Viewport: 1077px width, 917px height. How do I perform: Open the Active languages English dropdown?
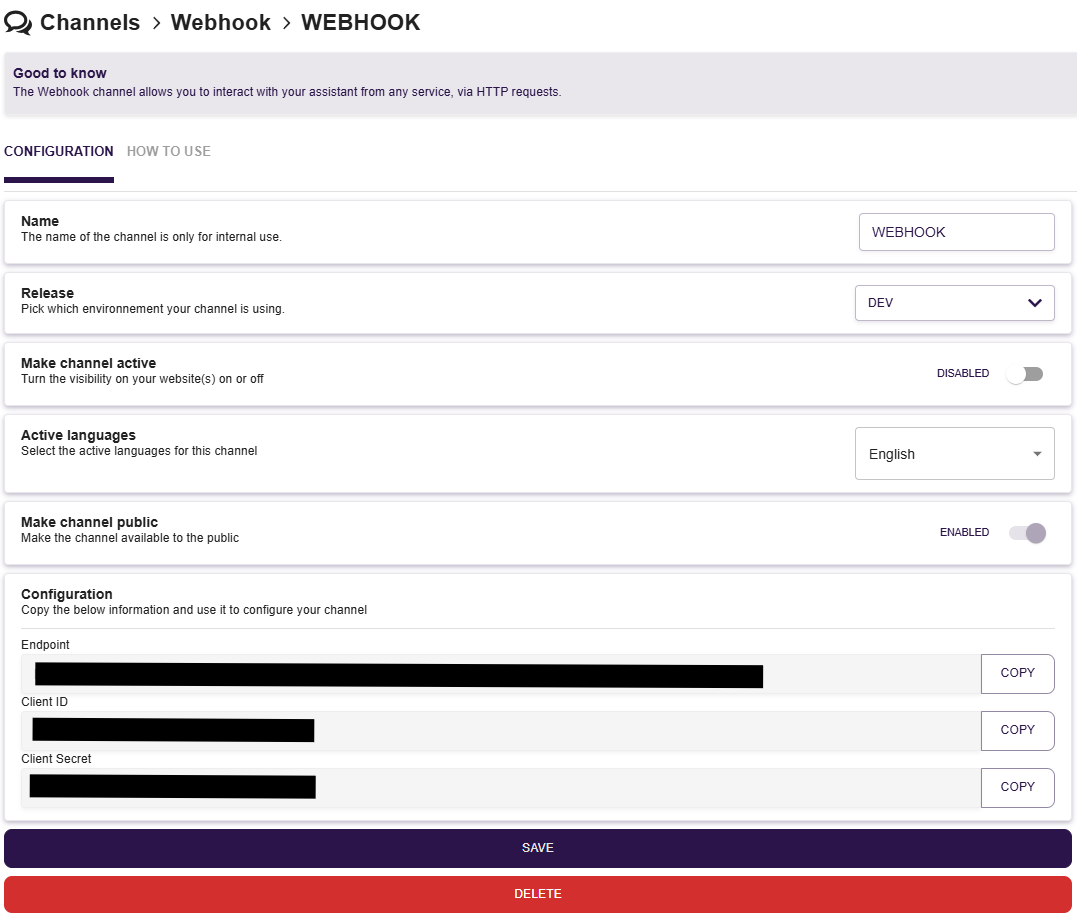coord(954,453)
